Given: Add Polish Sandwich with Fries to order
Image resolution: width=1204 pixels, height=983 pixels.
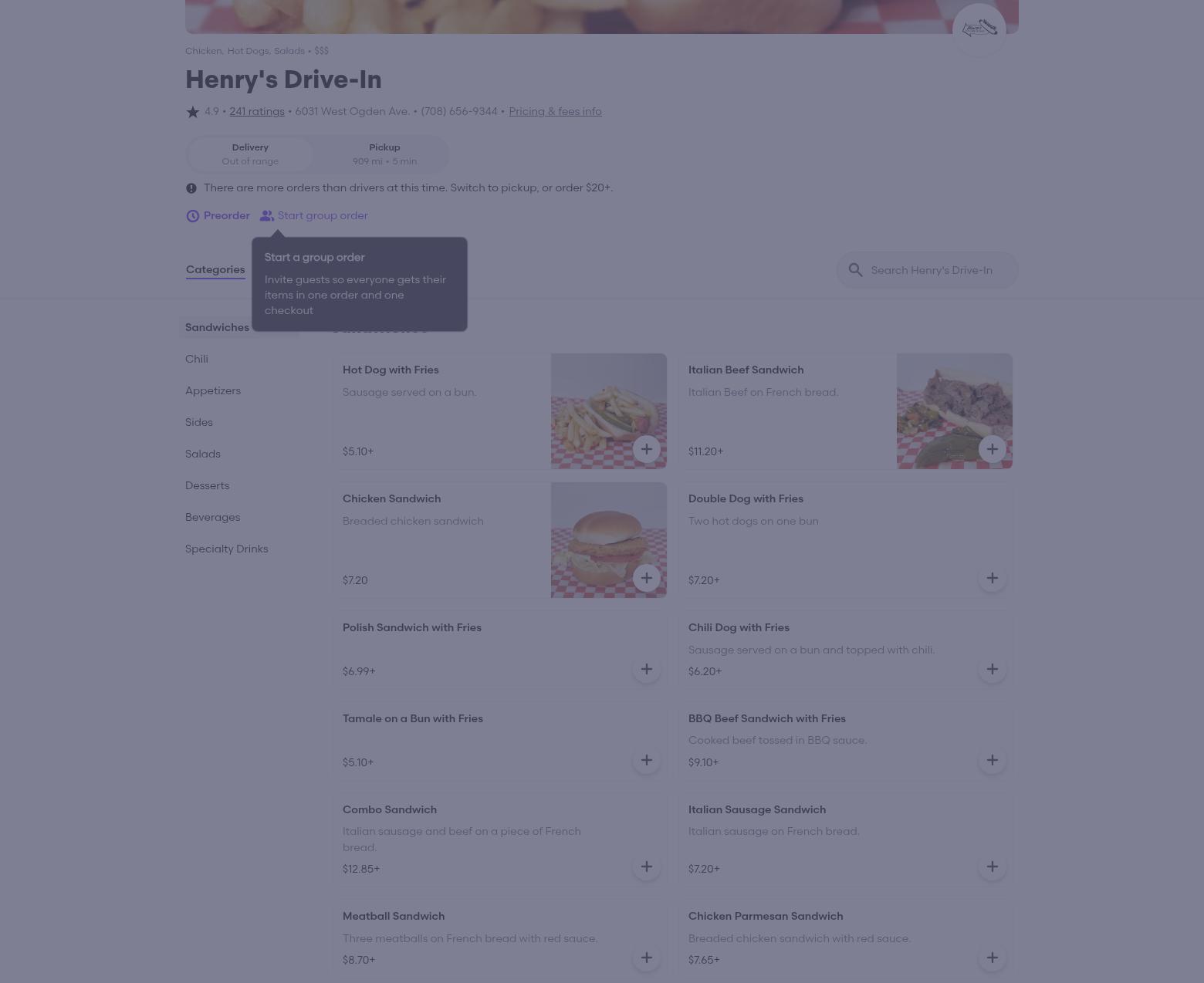Looking at the screenshot, I should (x=647, y=669).
